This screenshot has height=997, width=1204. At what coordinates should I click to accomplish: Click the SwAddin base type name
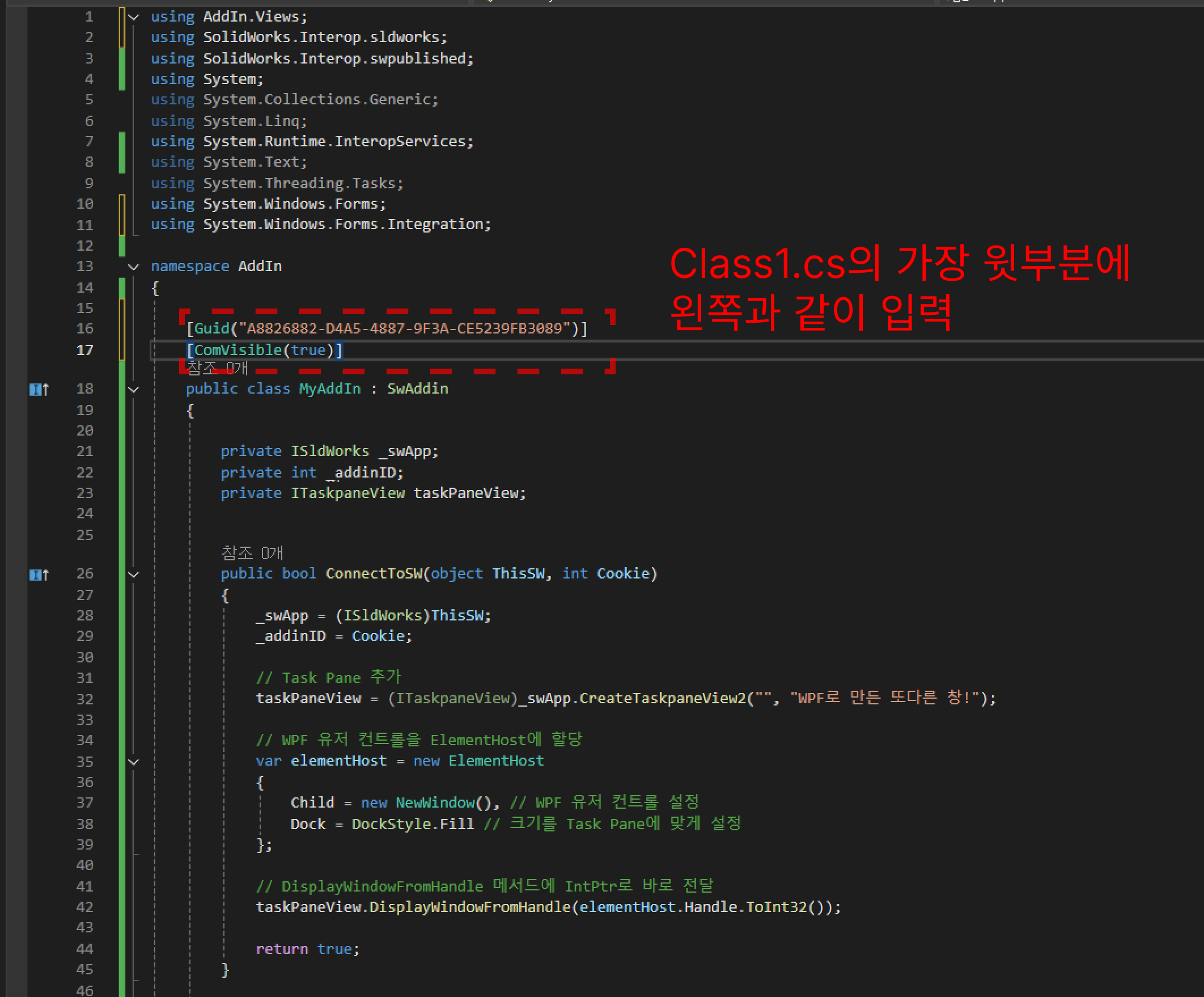(417, 389)
